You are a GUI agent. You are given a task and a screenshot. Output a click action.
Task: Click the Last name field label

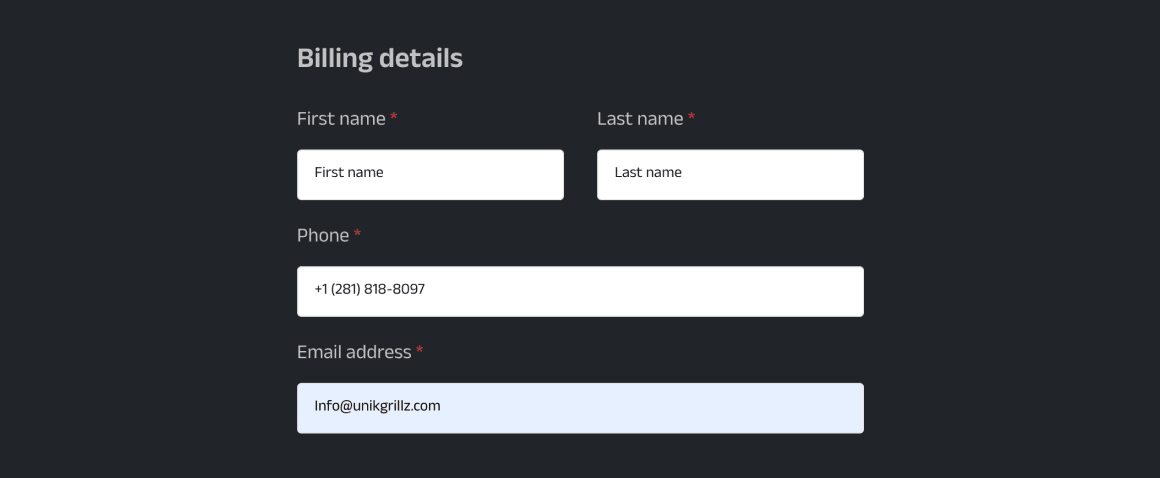(640, 118)
